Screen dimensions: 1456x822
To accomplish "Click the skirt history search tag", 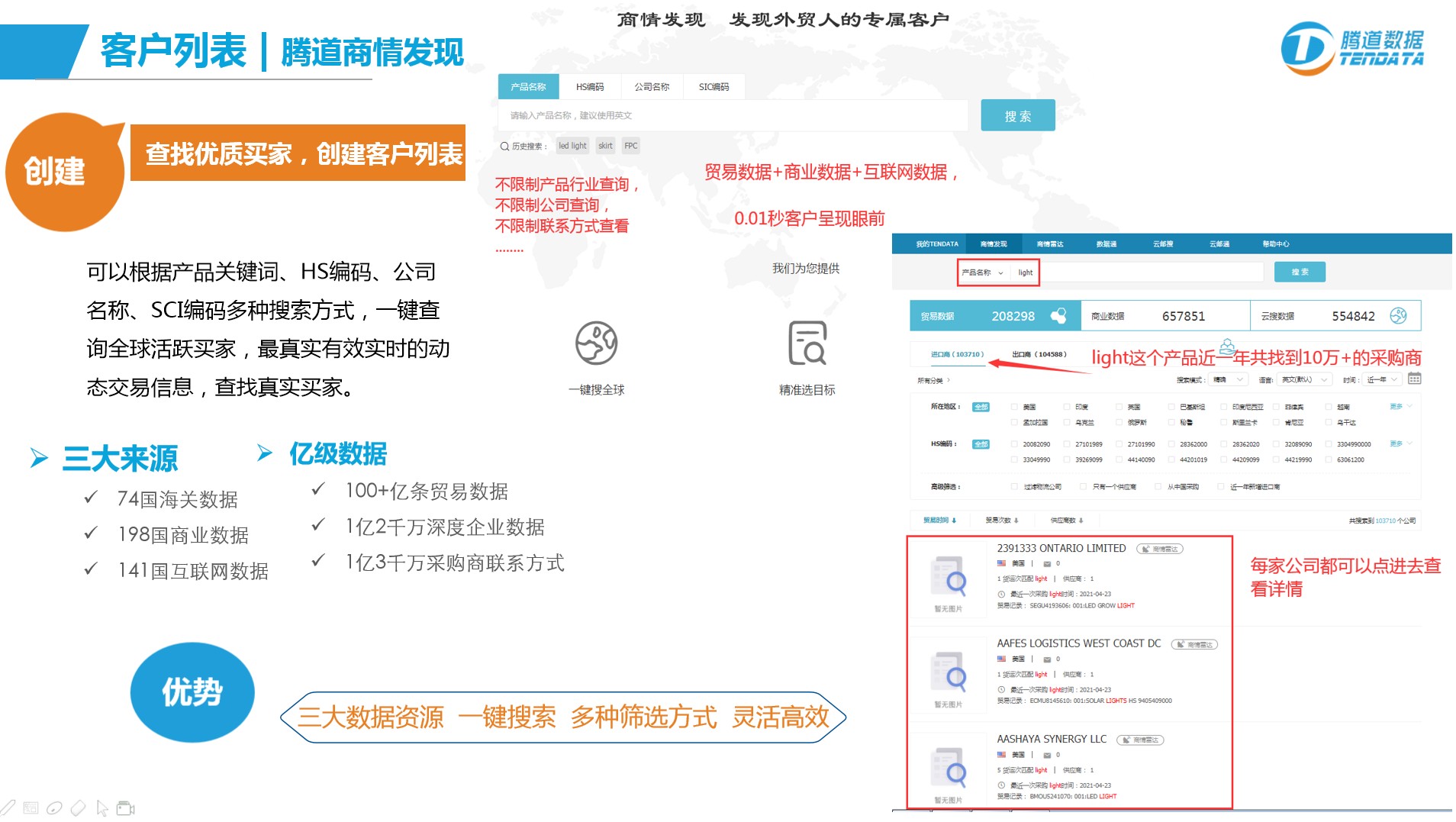I will [605, 146].
